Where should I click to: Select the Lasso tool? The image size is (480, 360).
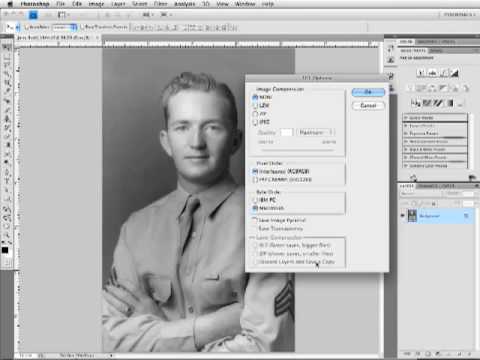coord(6,65)
